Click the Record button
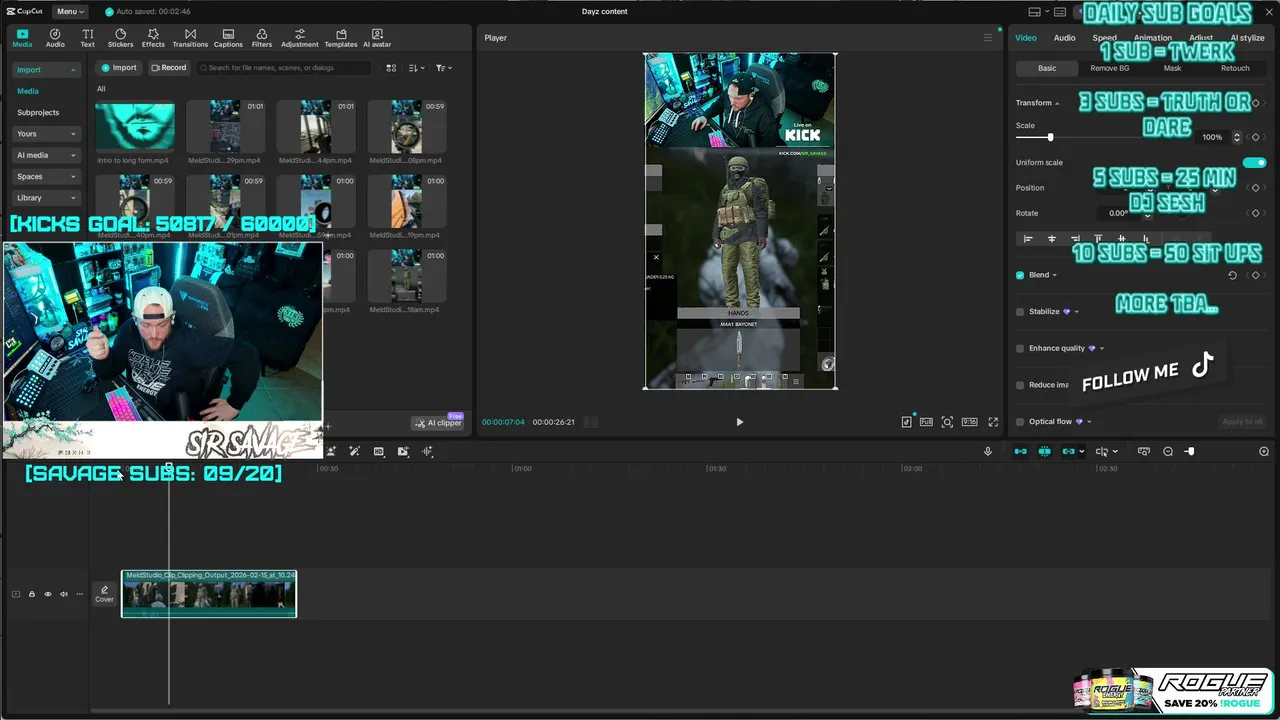 point(168,68)
